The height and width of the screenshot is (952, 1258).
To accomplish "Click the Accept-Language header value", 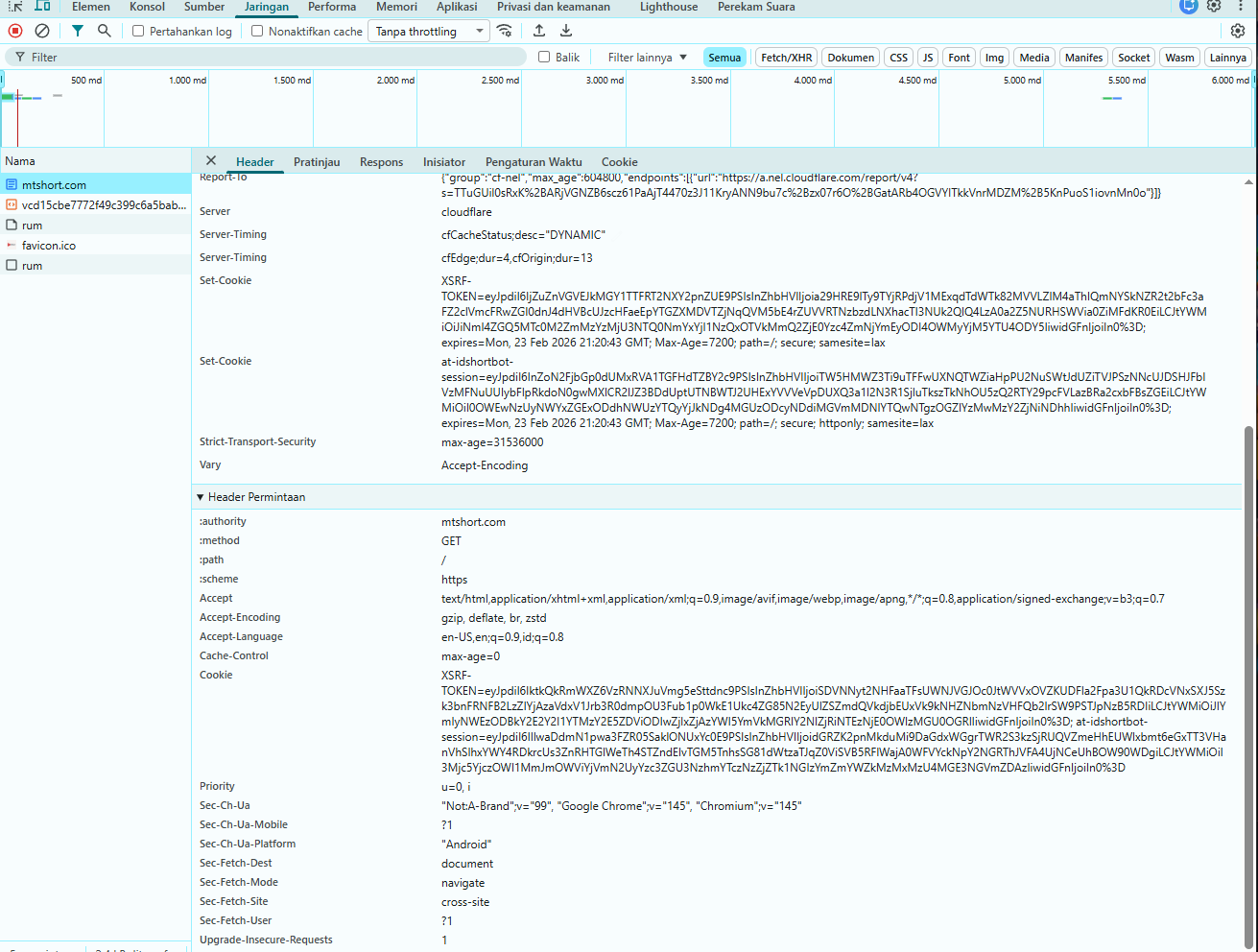I will (503, 636).
